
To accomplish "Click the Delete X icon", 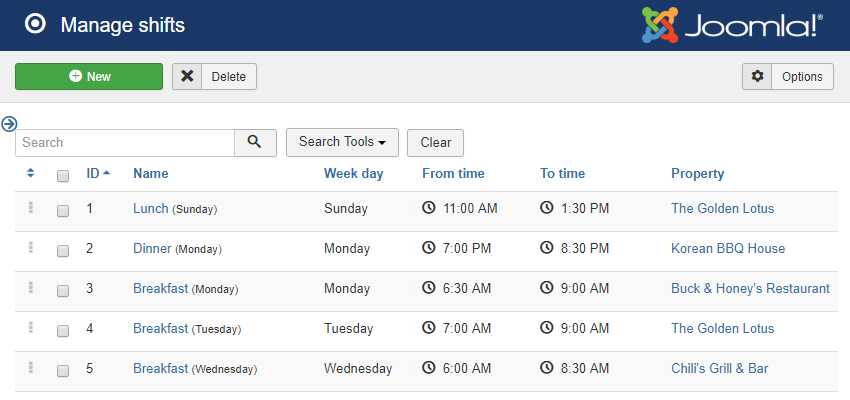I will (x=187, y=77).
